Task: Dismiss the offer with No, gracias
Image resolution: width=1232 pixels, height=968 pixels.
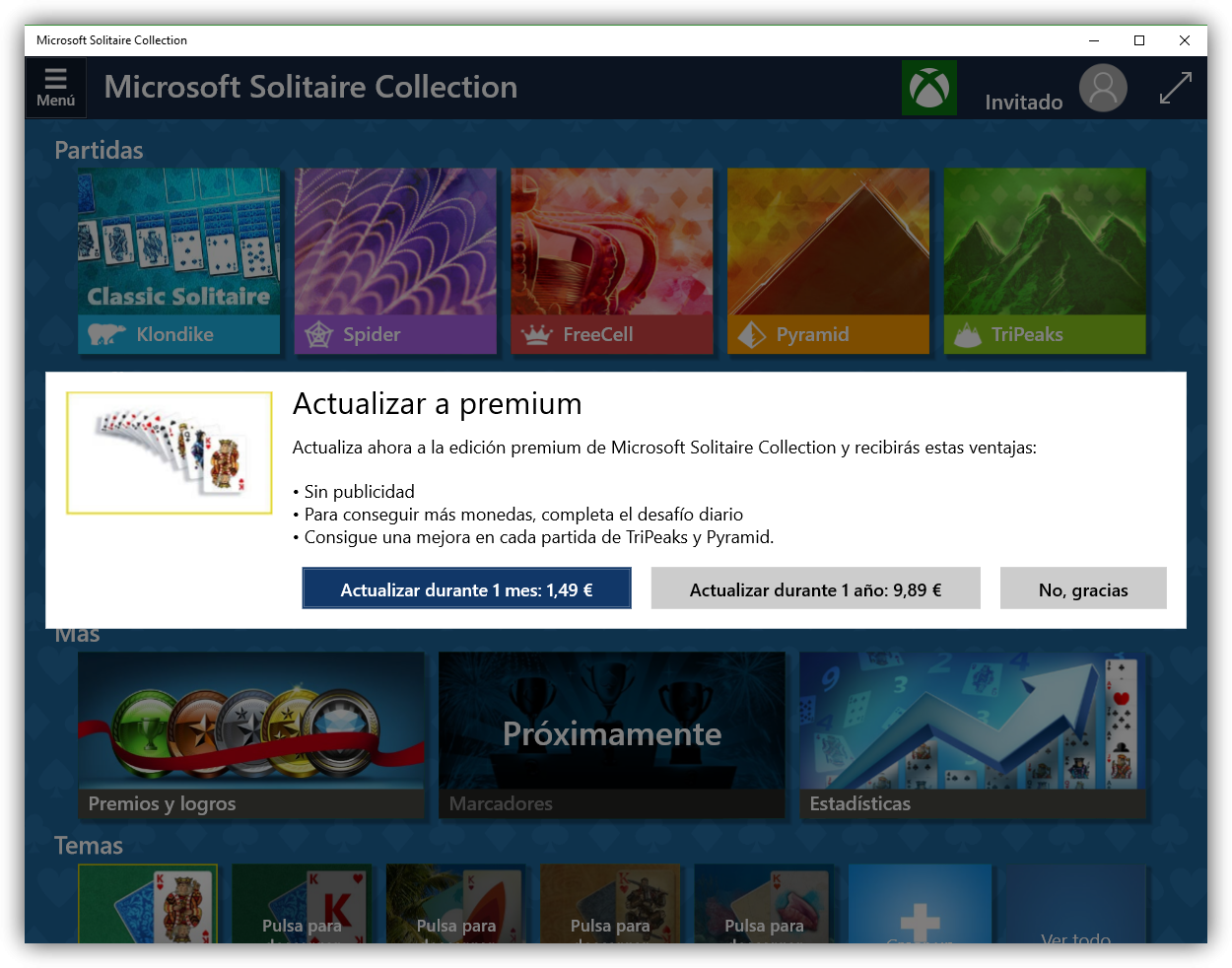Action: point(1083,588)
